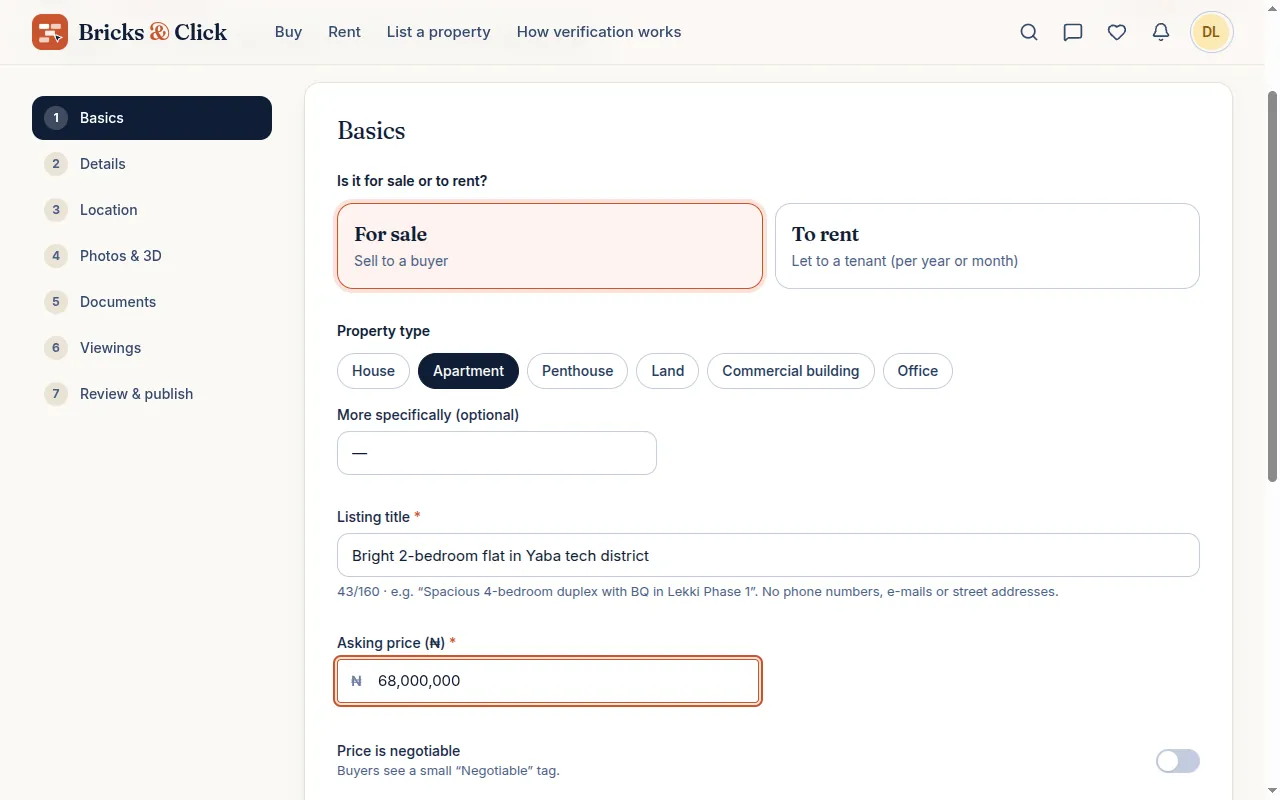
Task: Choose Commercial building property type
Action: tap(790, 371)
